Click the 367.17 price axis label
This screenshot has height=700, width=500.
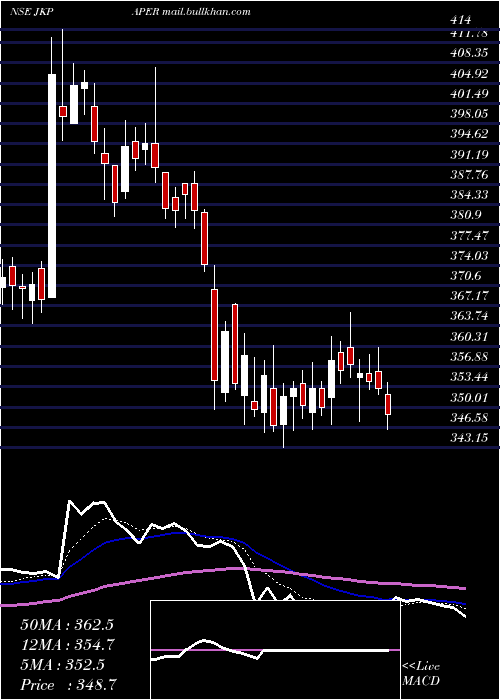(x=468, y=296)
